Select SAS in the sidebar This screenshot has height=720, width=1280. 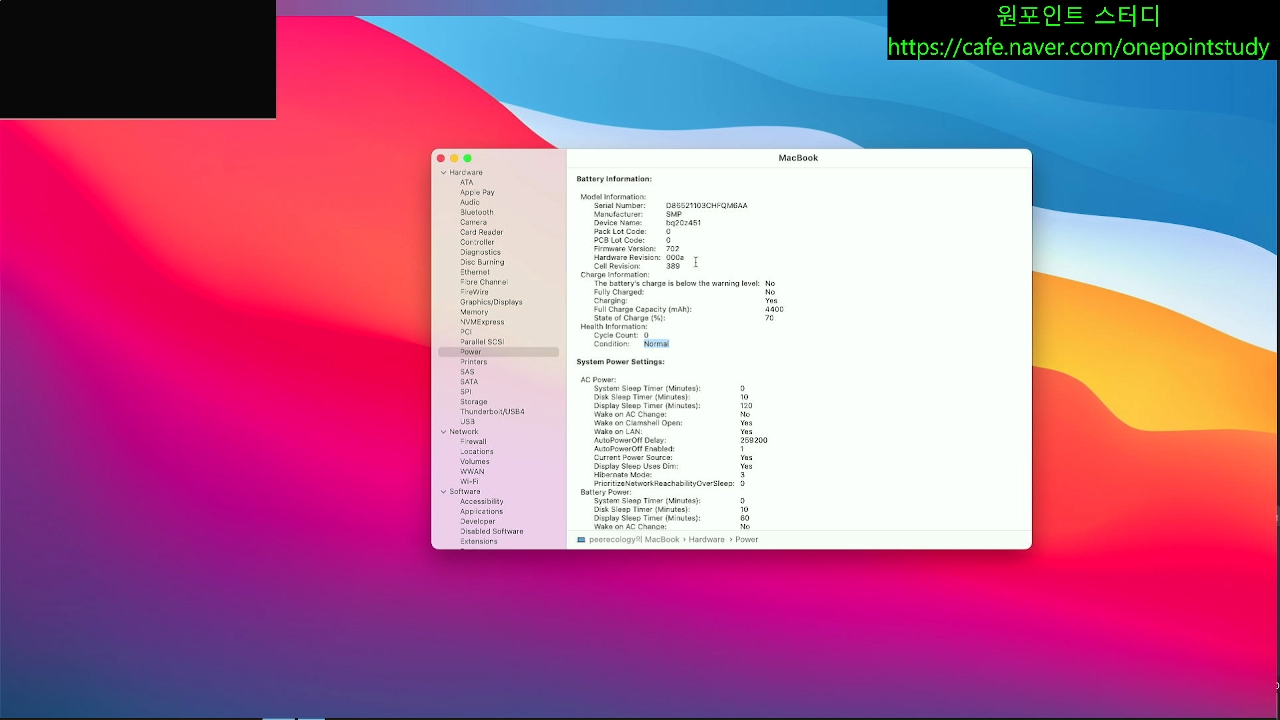pos(467,372)
